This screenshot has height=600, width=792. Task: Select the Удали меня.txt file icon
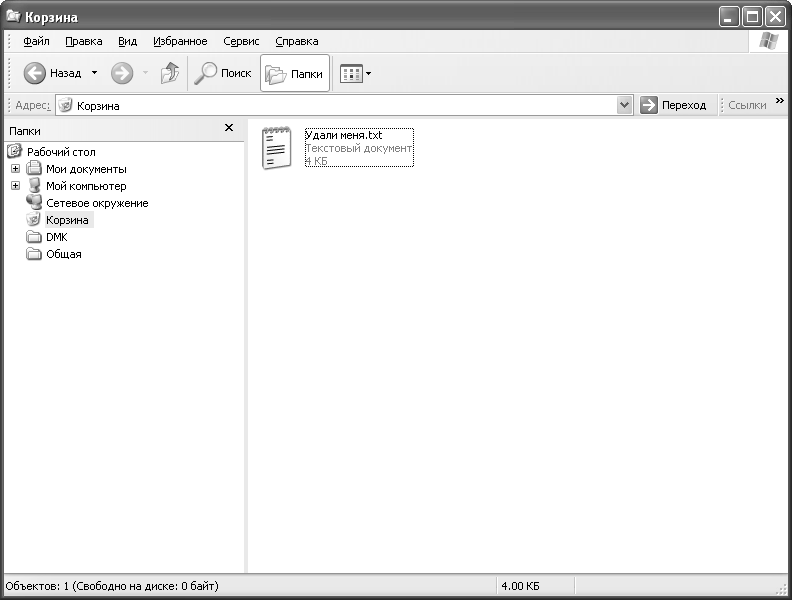277,148
